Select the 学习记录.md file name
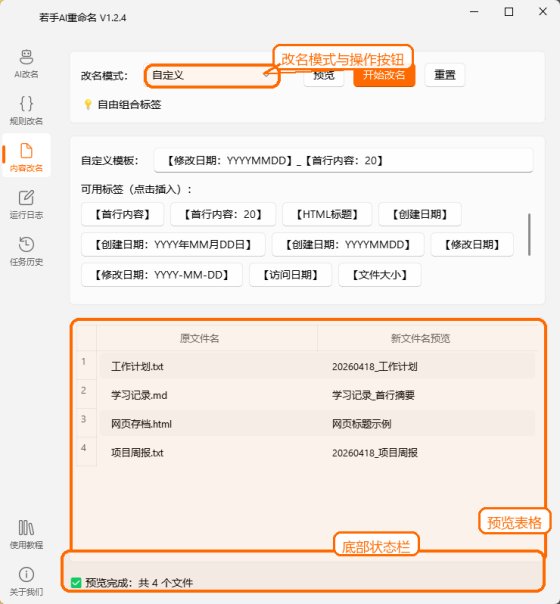560x604 pixels. (139, 395)
